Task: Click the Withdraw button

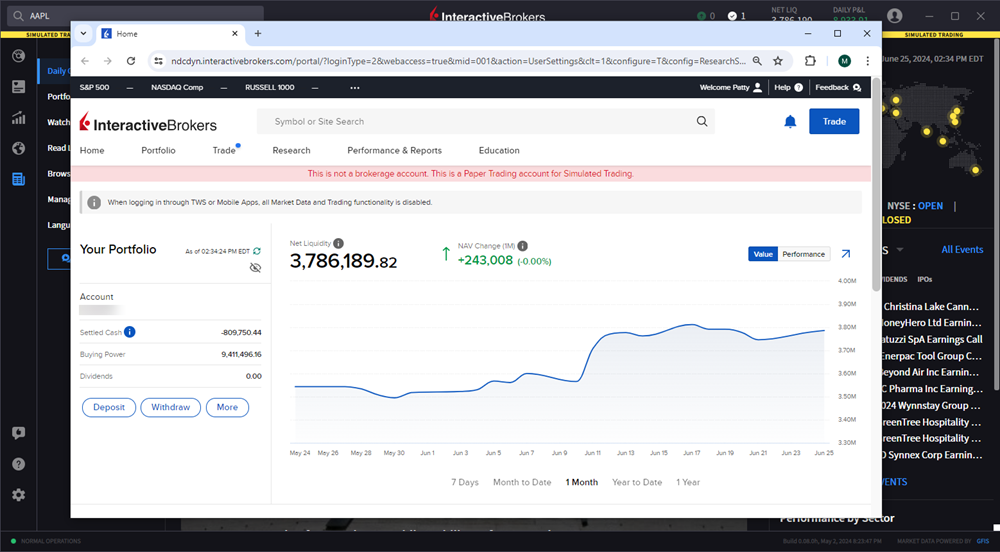Action: pyautogui.click(x=170, y=407)
